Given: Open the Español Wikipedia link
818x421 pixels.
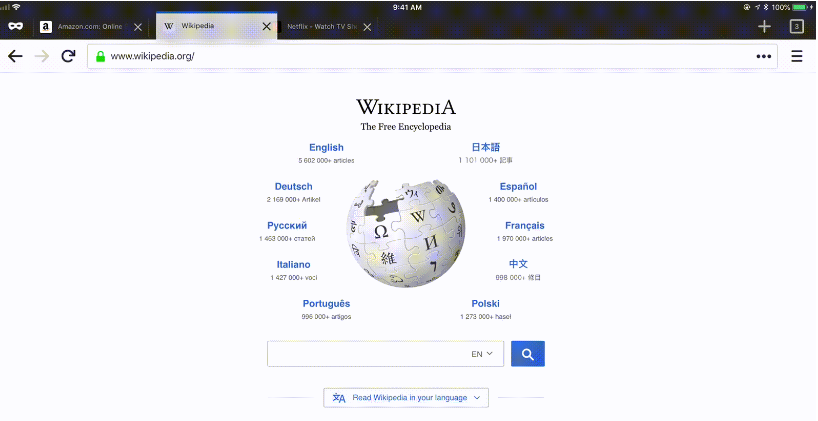Looking at the screenshot, I should (x=518, y=187).
